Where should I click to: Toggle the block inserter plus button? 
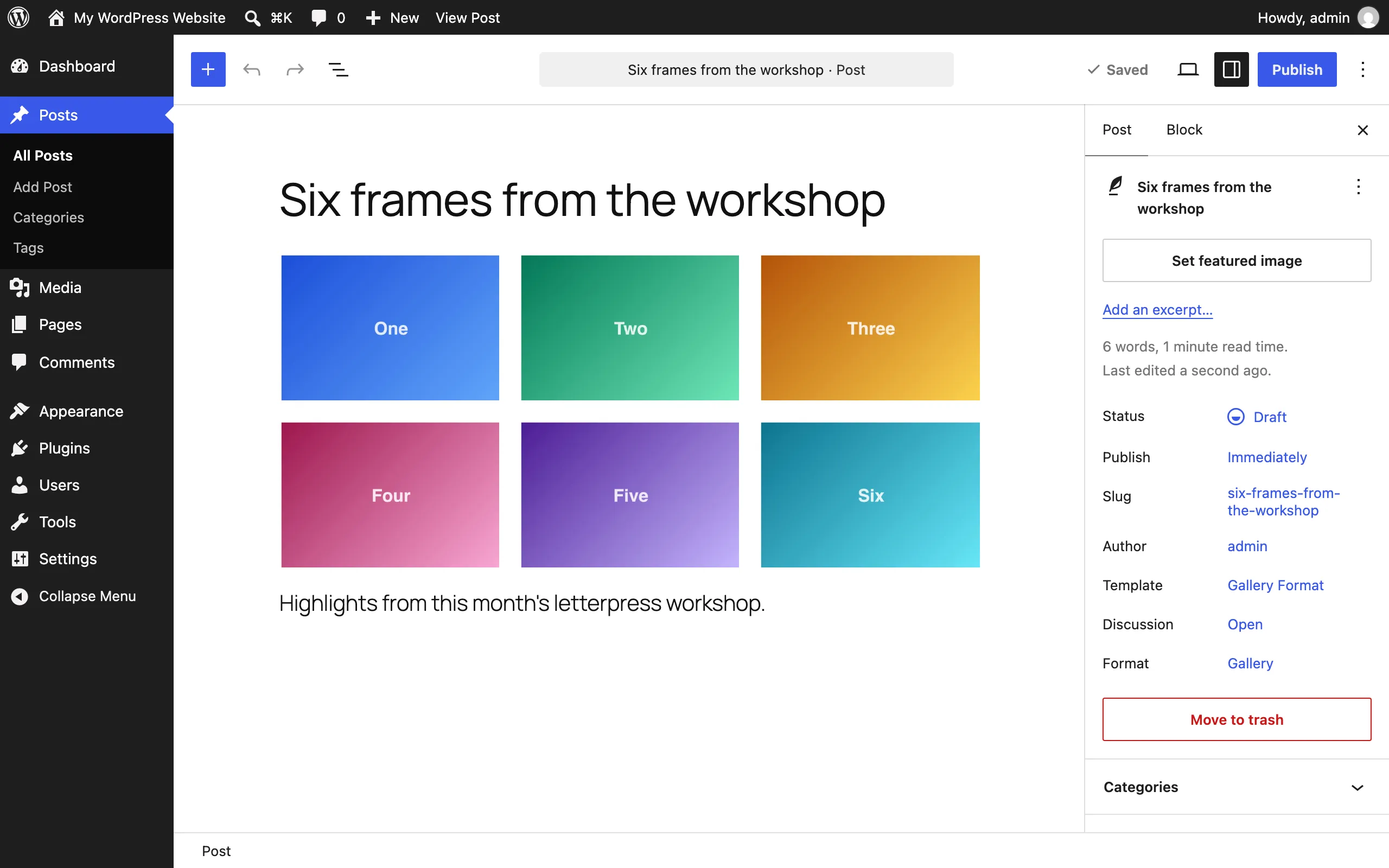click(x=208, y=69)
